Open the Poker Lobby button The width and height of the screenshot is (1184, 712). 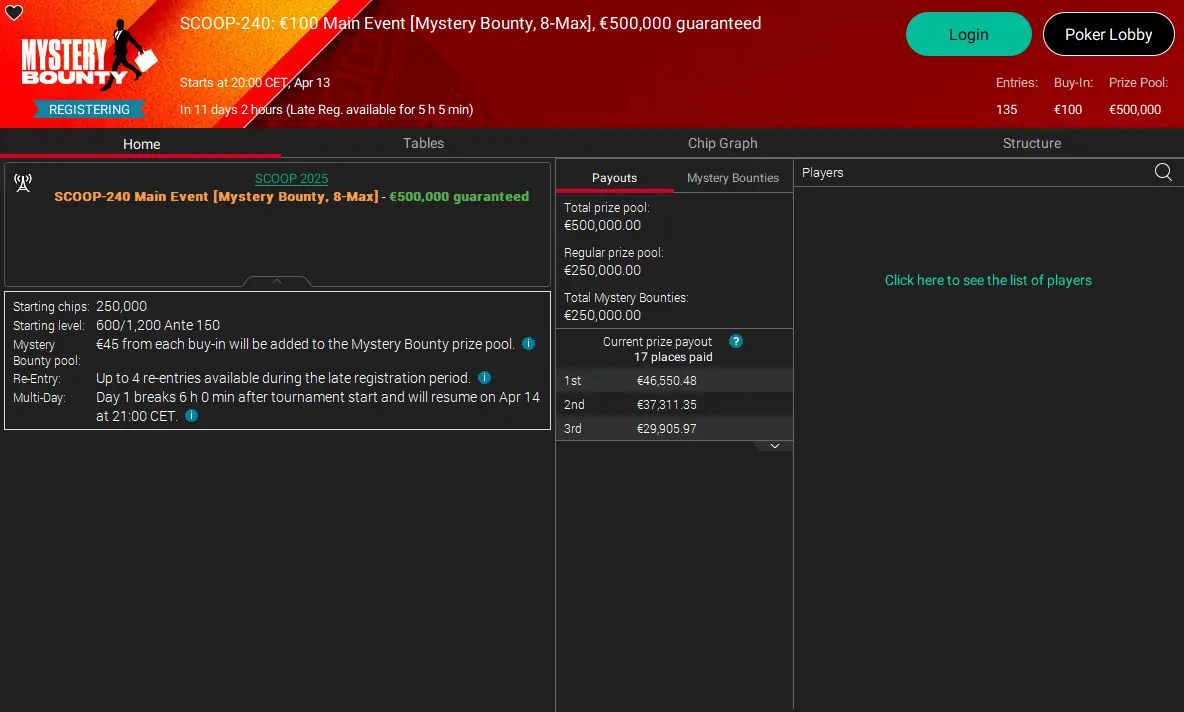coord(1108,35)
